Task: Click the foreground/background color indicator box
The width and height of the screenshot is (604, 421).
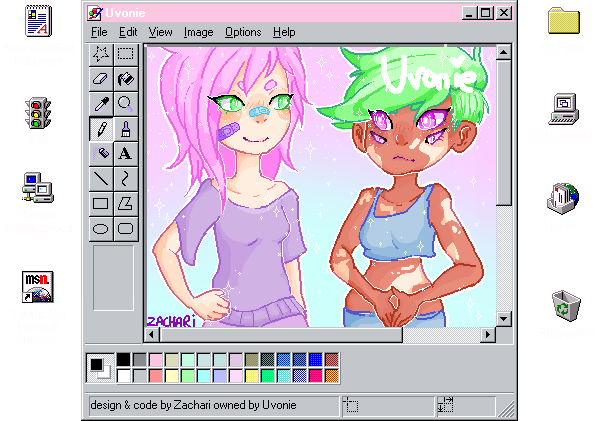Action: pos(100,368)
